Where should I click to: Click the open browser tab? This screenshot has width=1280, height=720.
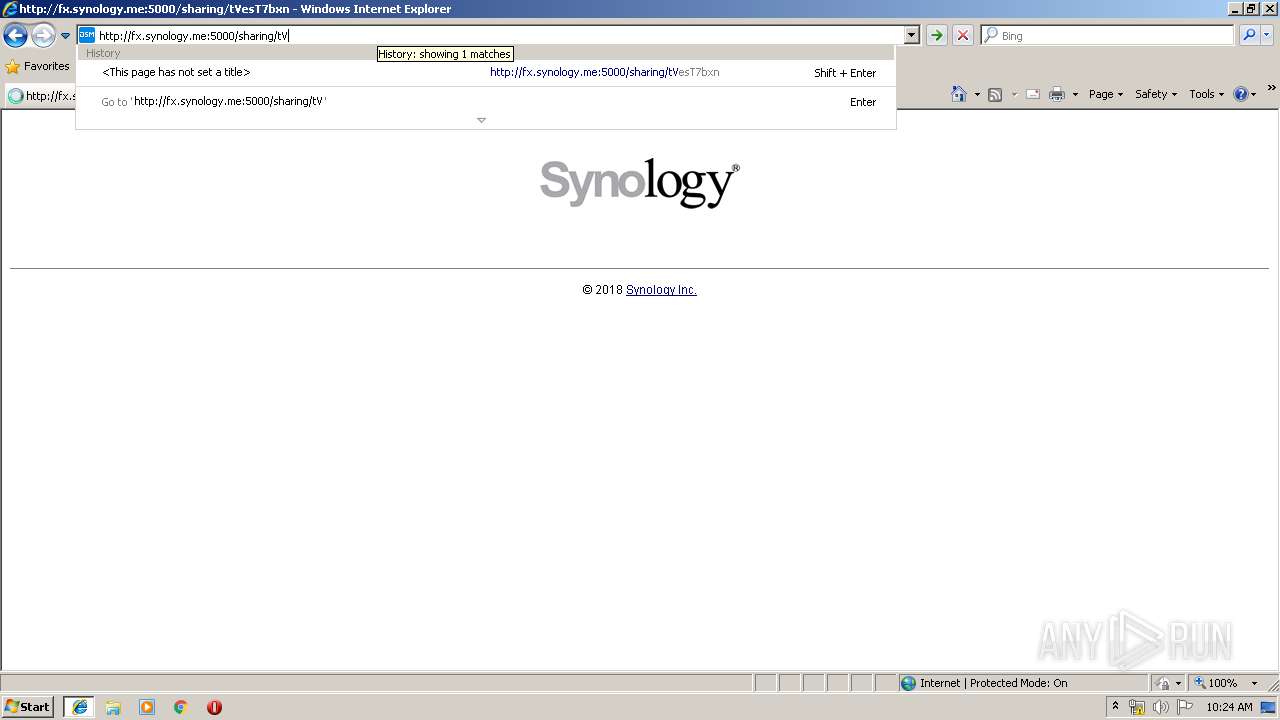42,96
